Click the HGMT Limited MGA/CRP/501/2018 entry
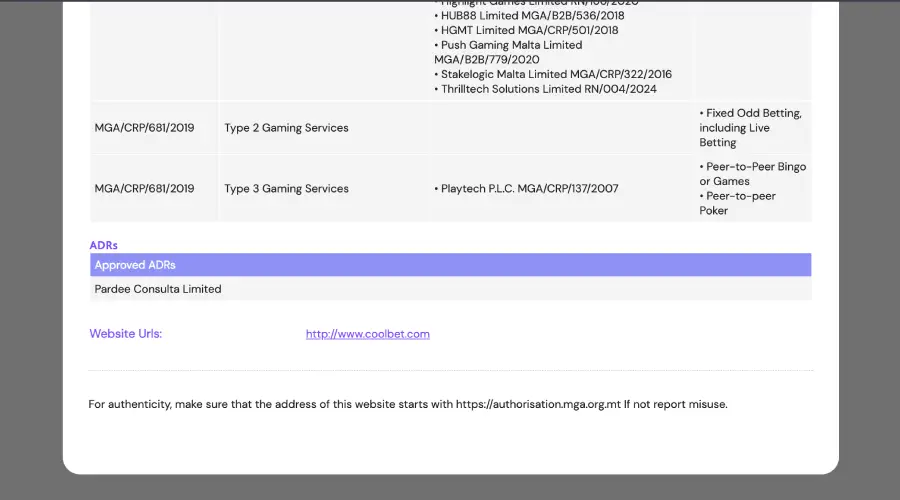This screenshot has width=900, height=500. (526, 30)
